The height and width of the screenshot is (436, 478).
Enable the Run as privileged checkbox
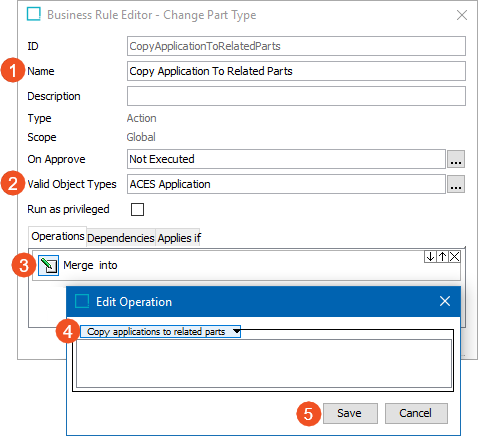[x=137, y=210]
